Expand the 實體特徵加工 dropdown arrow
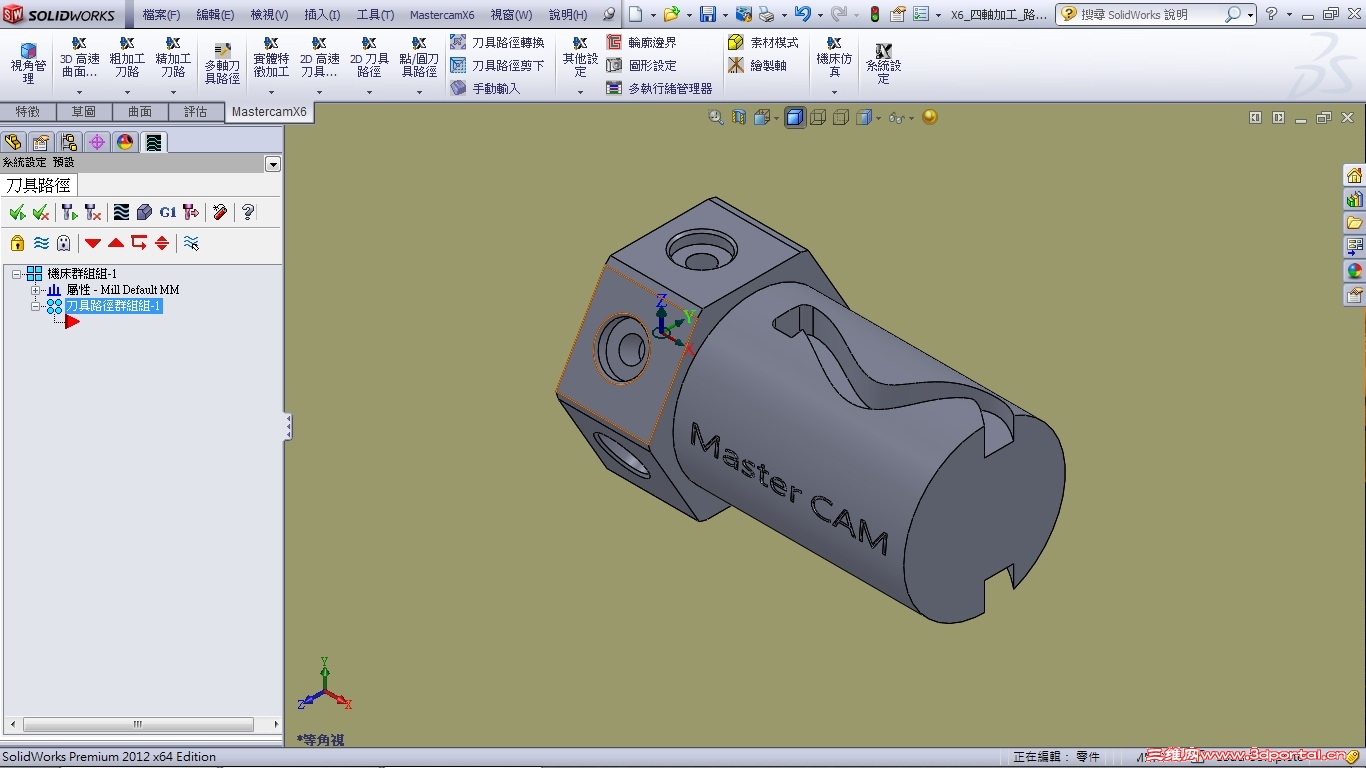 [x=271, y=92]
